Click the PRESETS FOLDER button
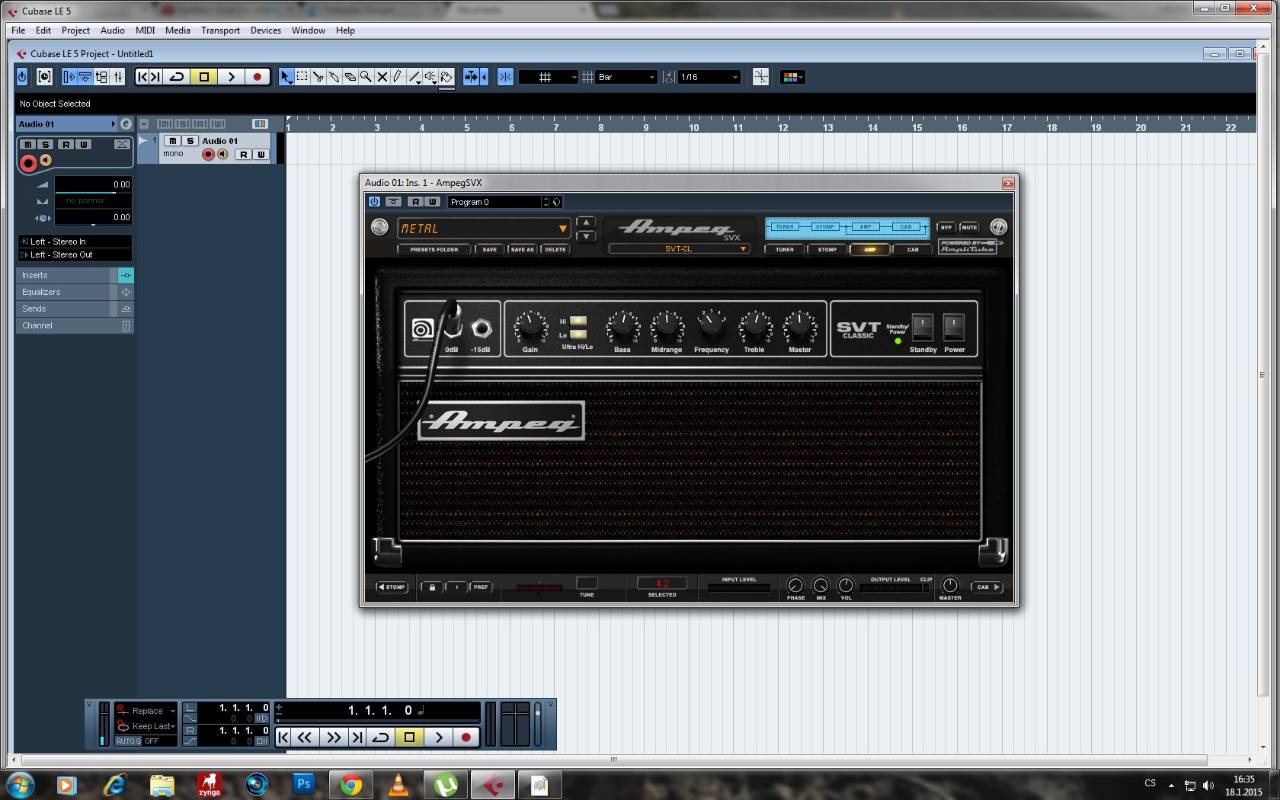 434,249
